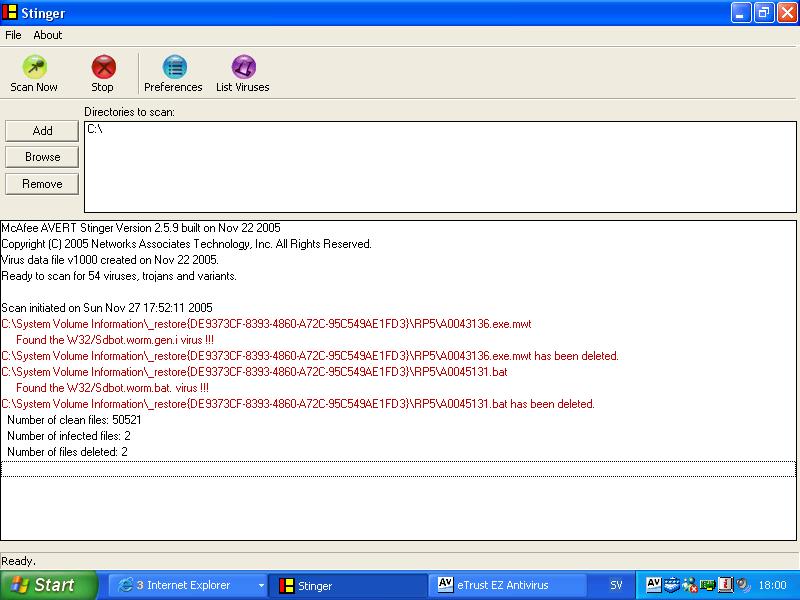Select the A0045131.bat has been deleted line
800x600 pixels.
[x=298, y=404]
